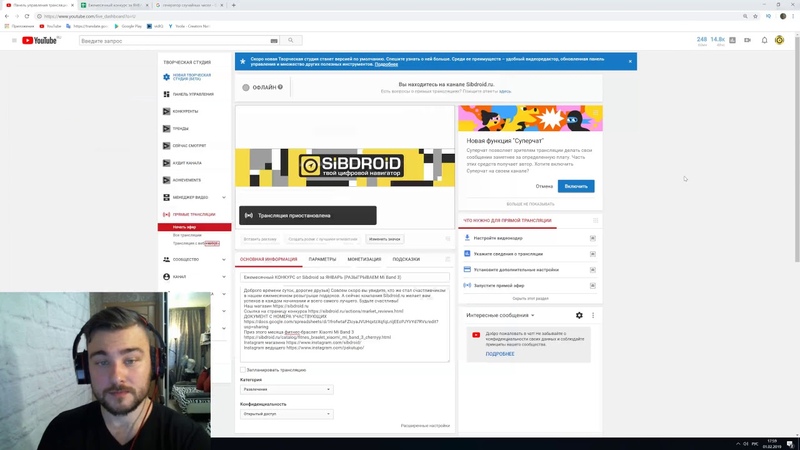
Task: Click Вставить рекламу button
Action: point(260,239)
